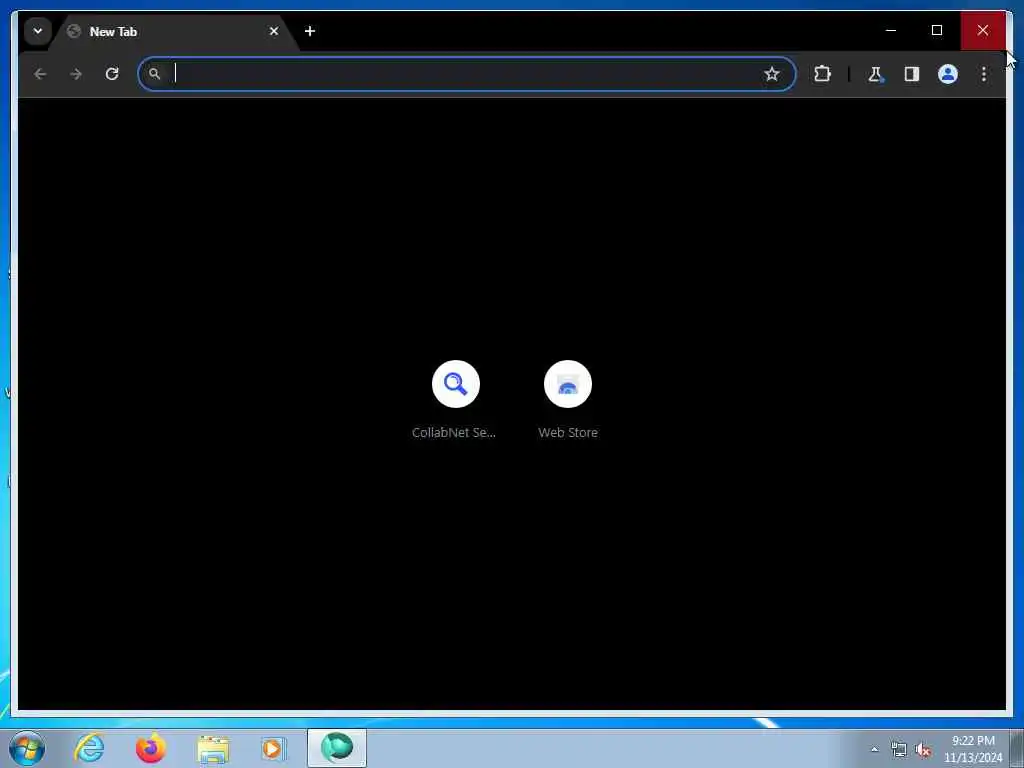Open the profile avatar menu
Image resolution: width=1024 pixels, height=768 pixels.
click(x=948, y=74)
